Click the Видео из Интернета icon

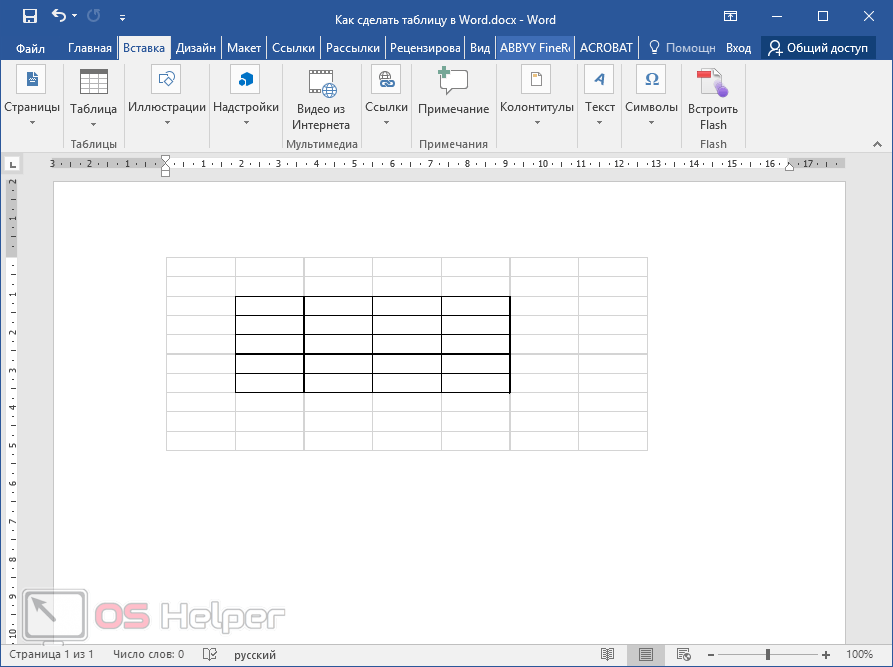321,83
